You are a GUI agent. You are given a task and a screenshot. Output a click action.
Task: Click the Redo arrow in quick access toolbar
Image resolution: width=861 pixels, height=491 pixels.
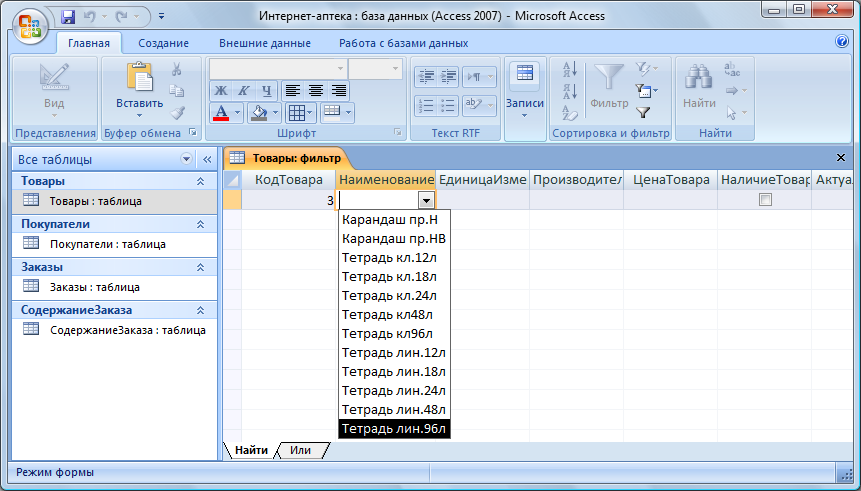point(121,16)
